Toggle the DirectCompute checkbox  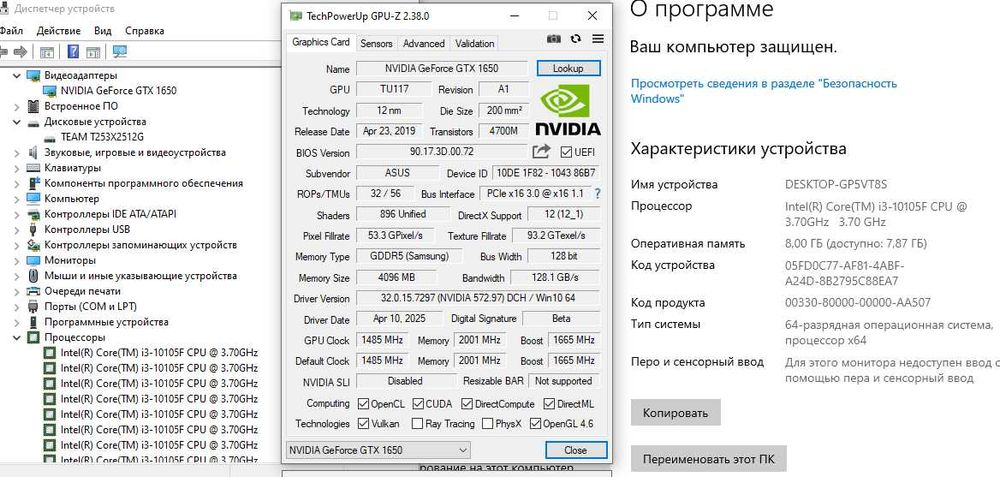(x=467, y=404)
